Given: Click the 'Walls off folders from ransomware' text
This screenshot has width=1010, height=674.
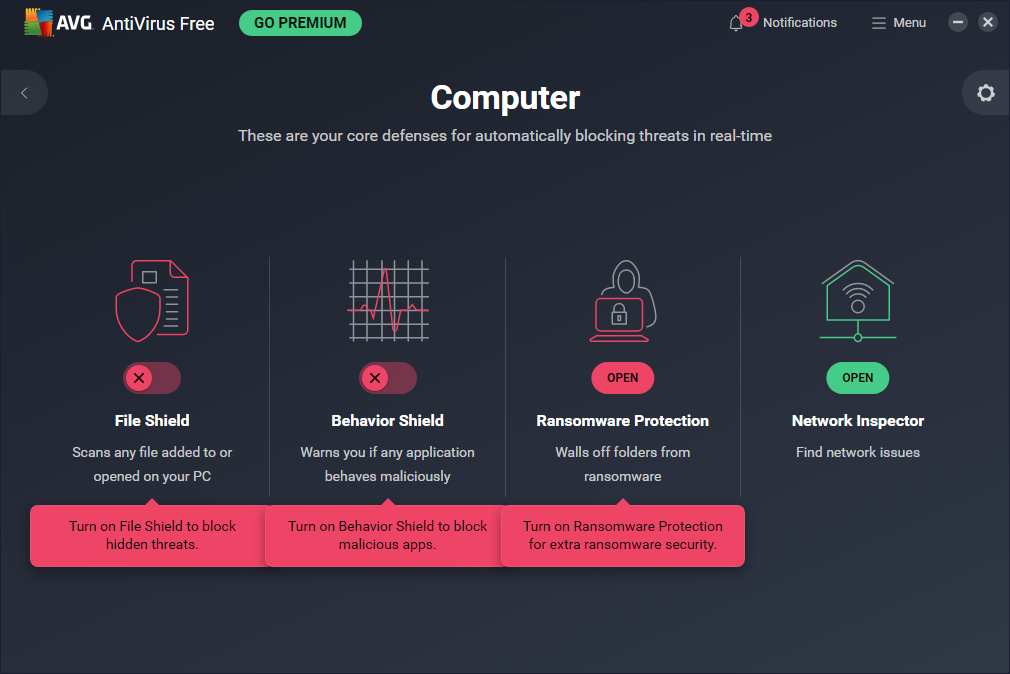Looking at the screenshot, I should point(623,464).
